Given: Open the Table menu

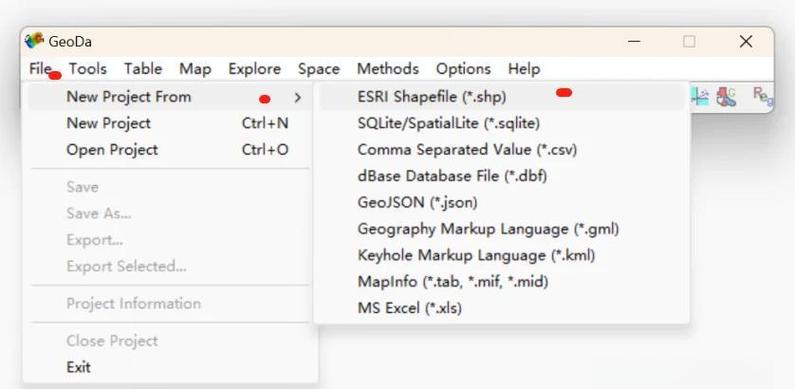Looking at the screenshot, I should click(143, 69).
